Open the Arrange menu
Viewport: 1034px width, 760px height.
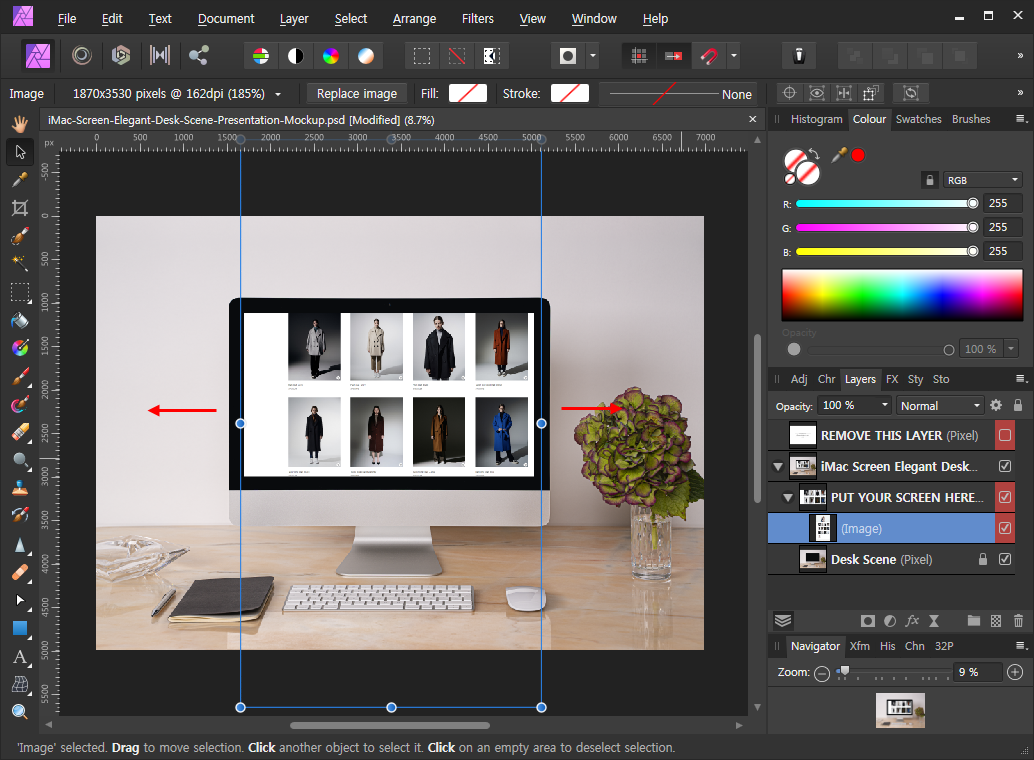tap(414, 18)
